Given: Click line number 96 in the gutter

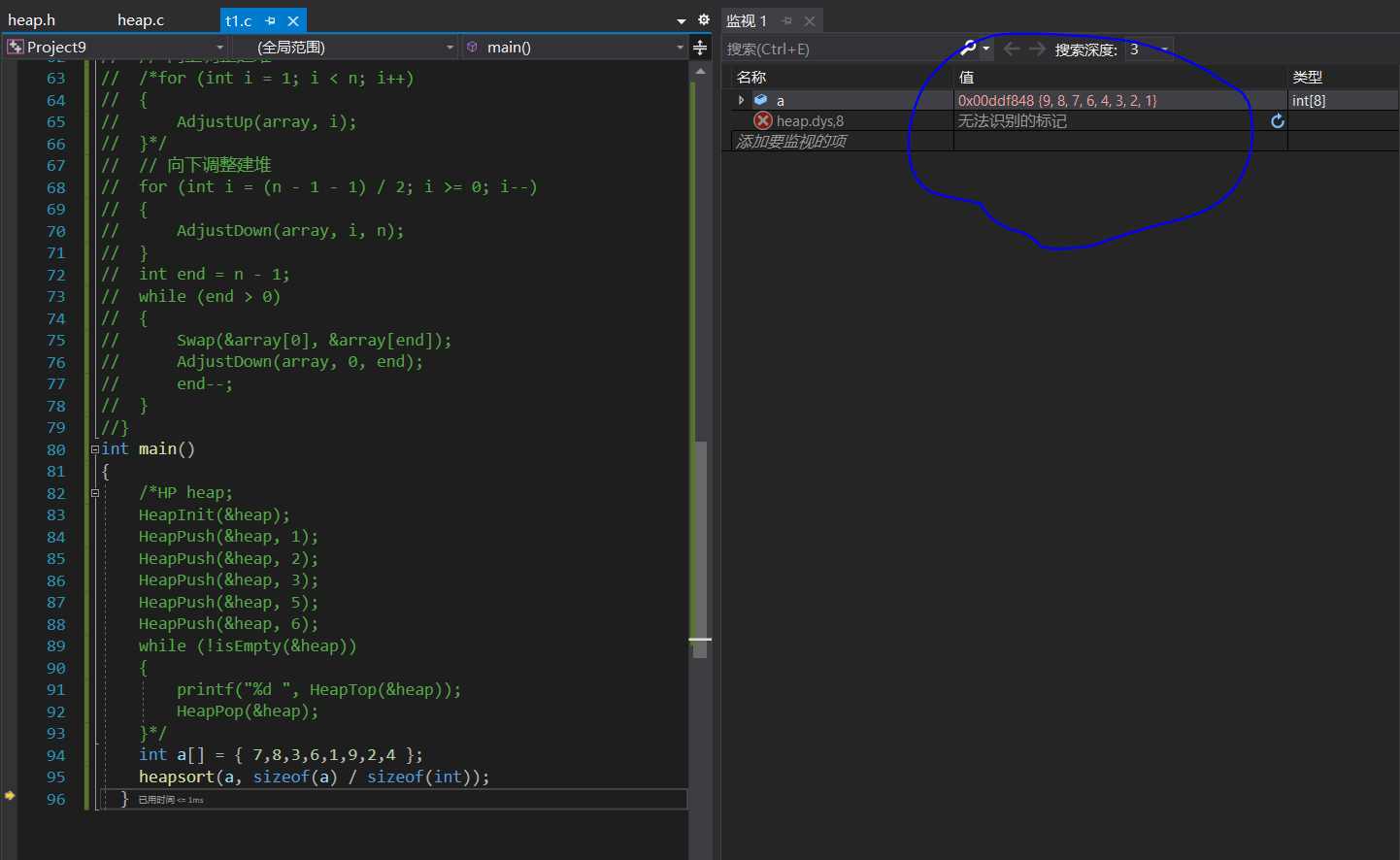Looking at the screenshot, I should click(56, 799).
